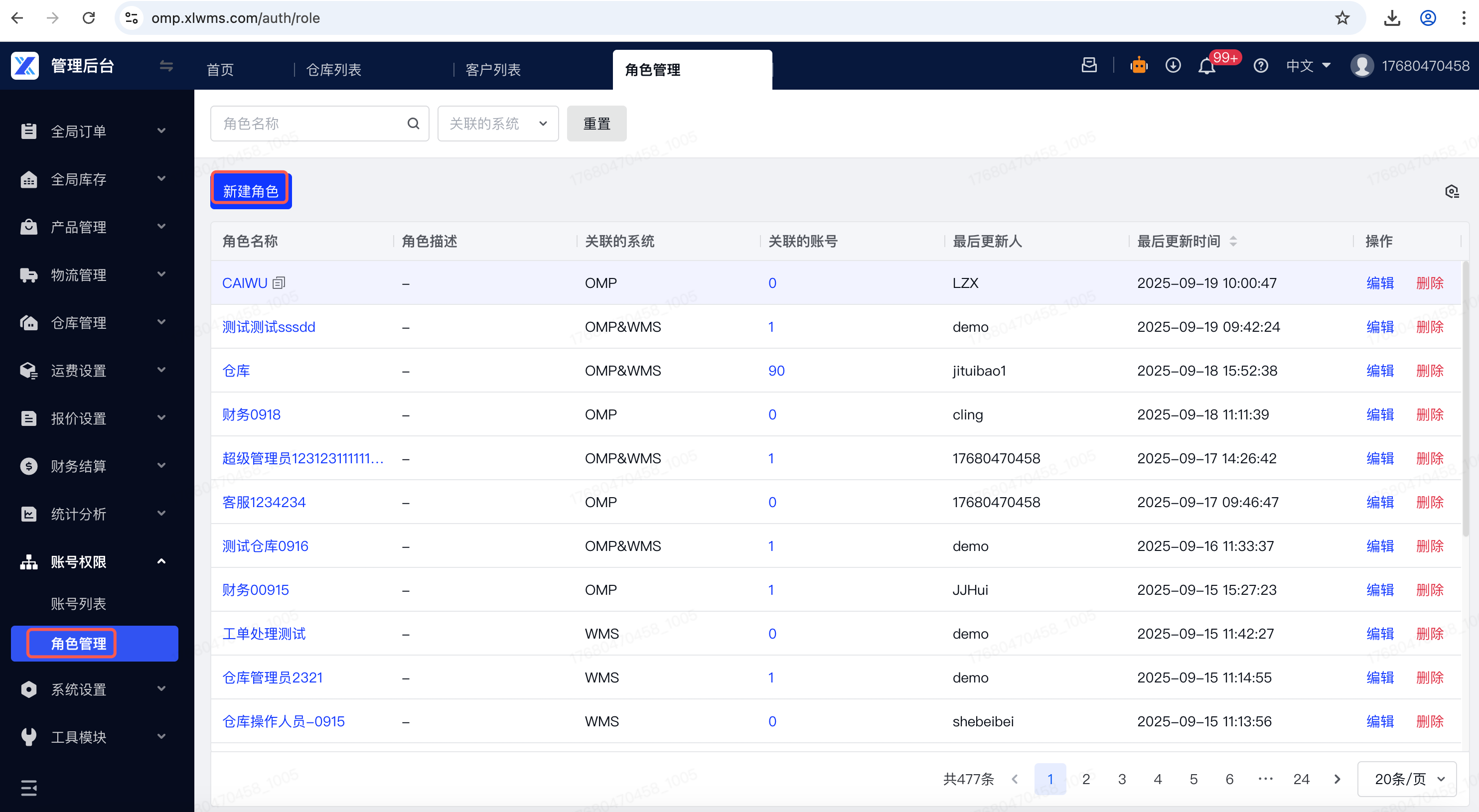Click the copy icon next to CAIWU
1479x812 pixels.
(279, 283)
